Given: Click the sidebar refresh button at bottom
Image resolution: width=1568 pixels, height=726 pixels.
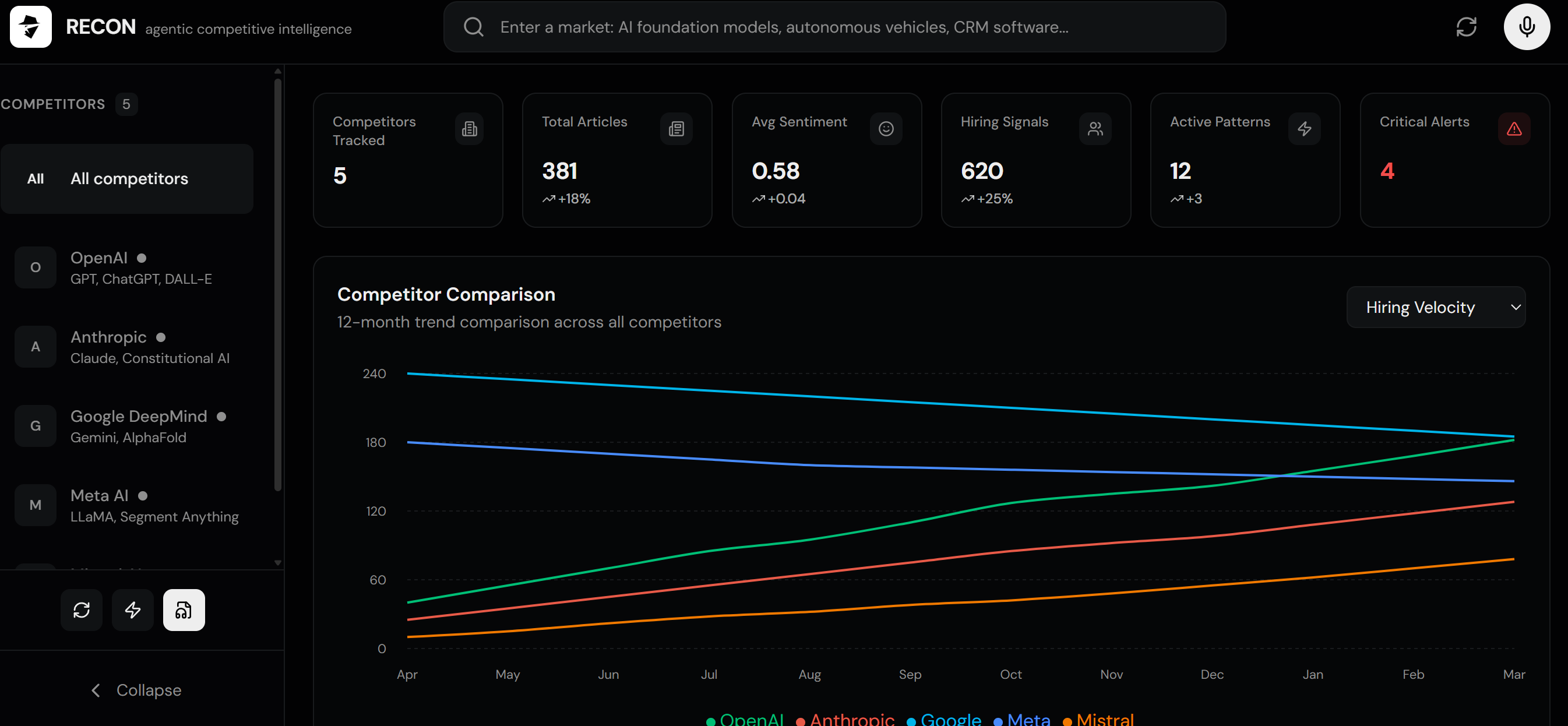Looking at the screenshot, I should [82, 610].
